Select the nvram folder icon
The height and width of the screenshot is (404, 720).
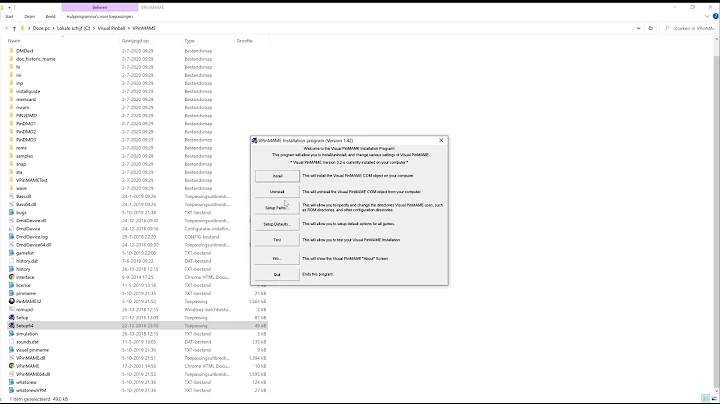11,107
